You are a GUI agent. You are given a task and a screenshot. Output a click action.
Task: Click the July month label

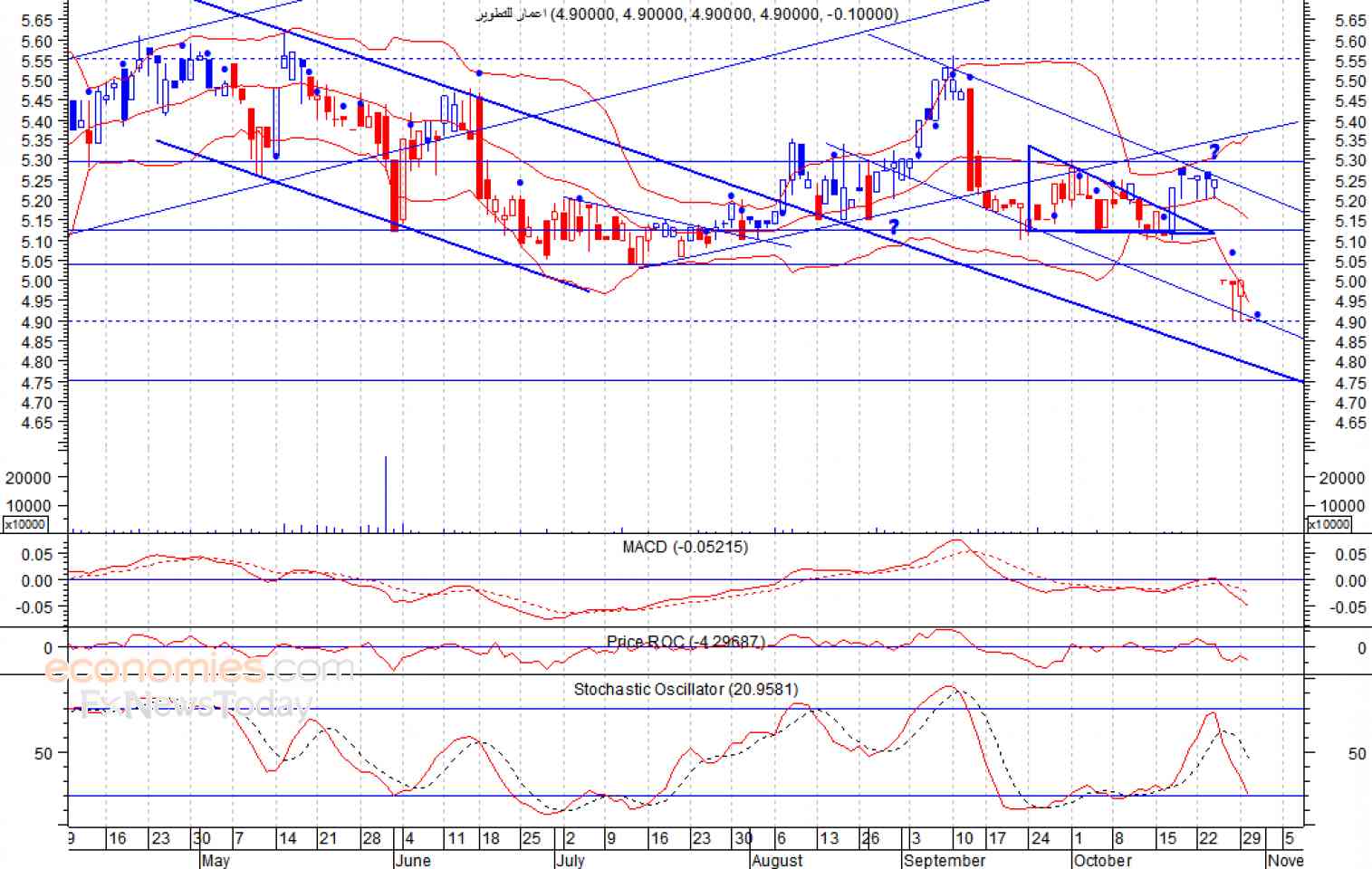(x=571, y=859)
